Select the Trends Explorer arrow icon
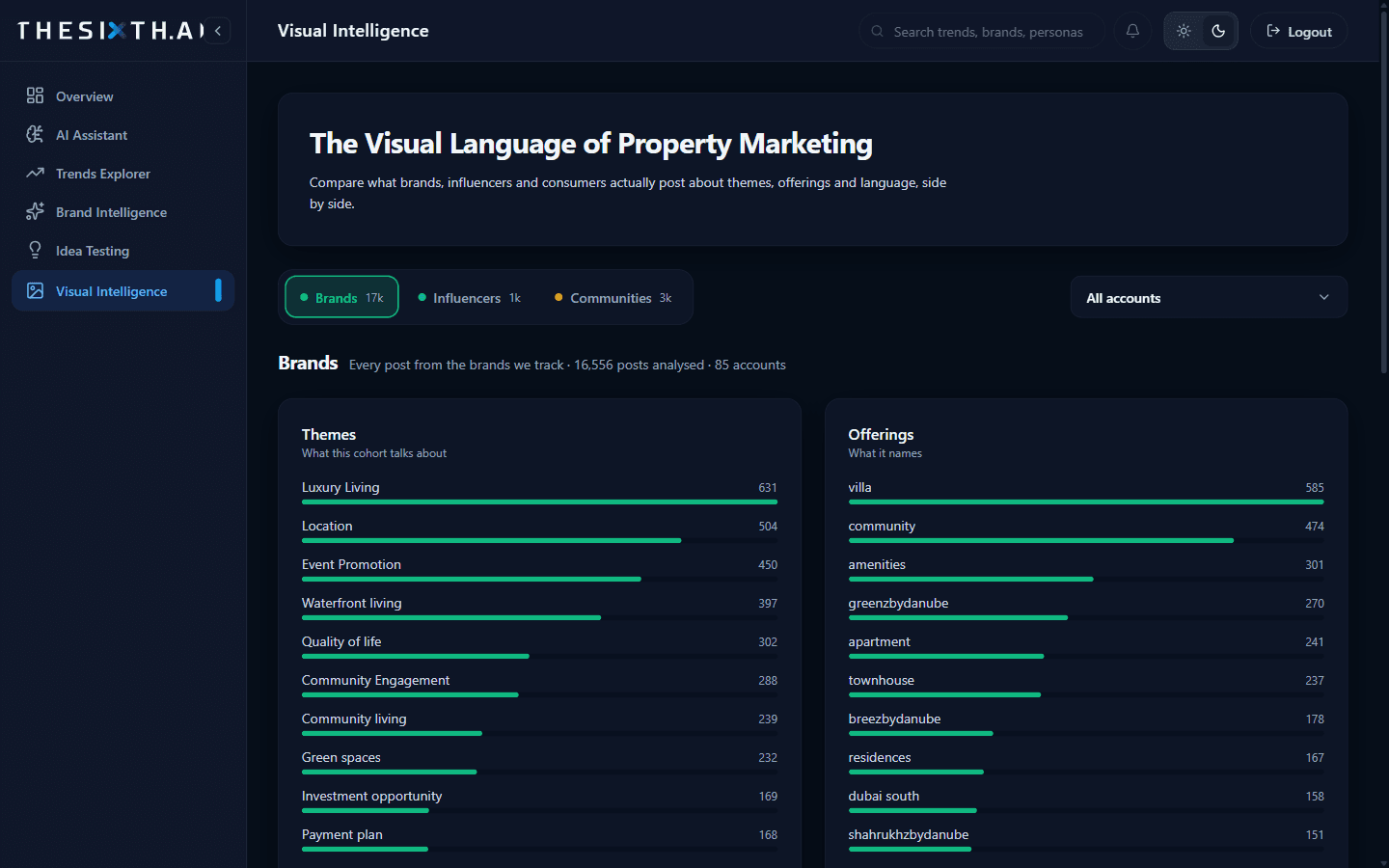The height and width of the screenshot is (868, 1389). point(35,173)
